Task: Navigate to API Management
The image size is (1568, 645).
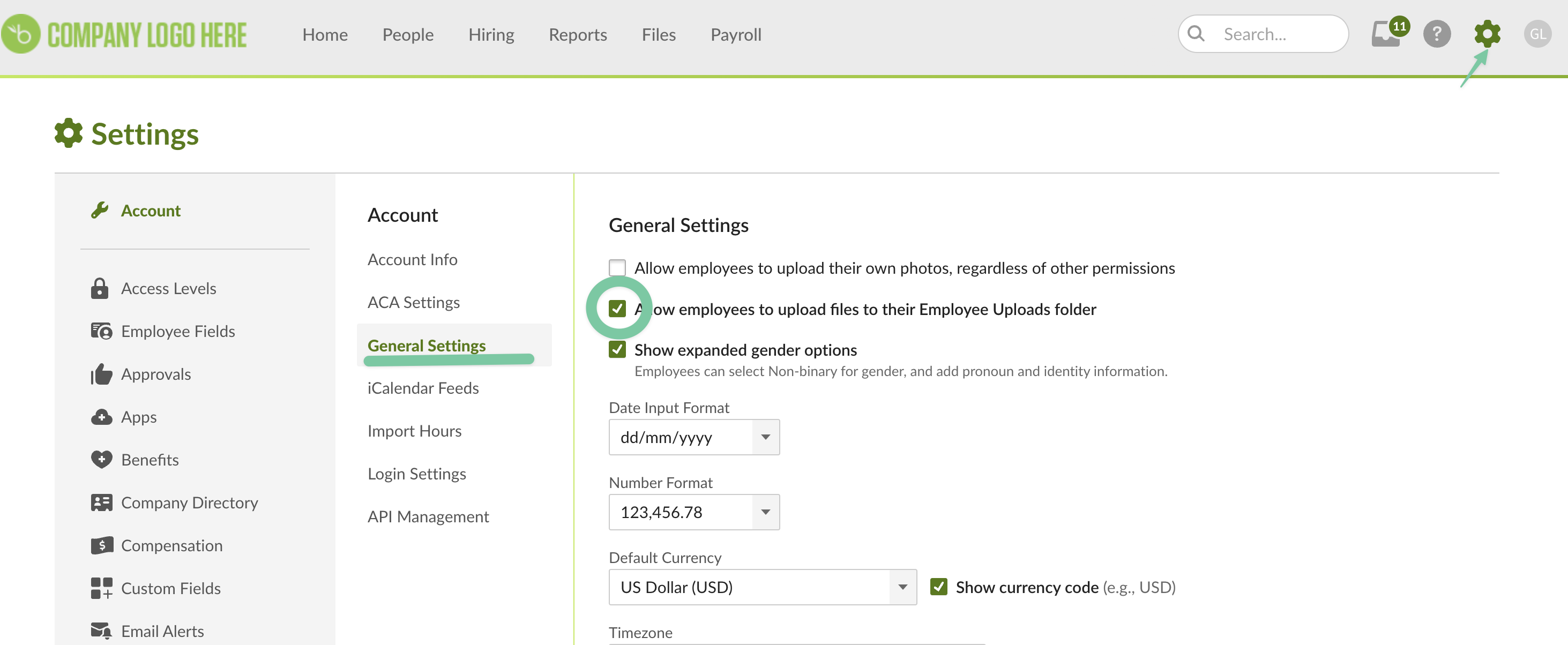Action: (428, 516)
